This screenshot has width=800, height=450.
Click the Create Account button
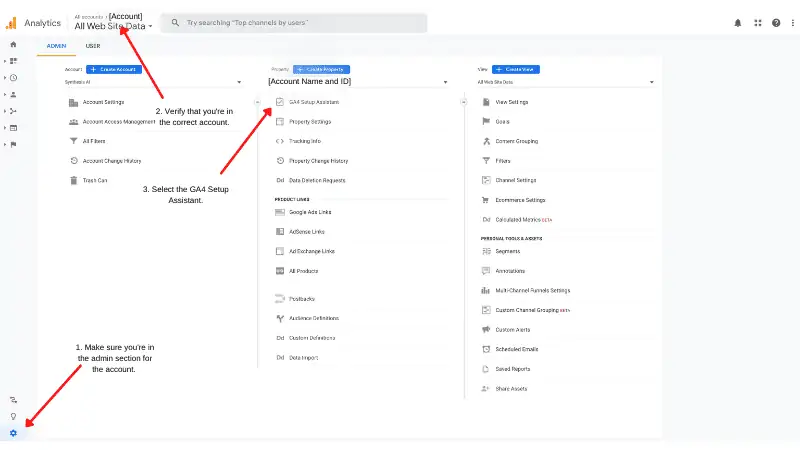(114, 69)
